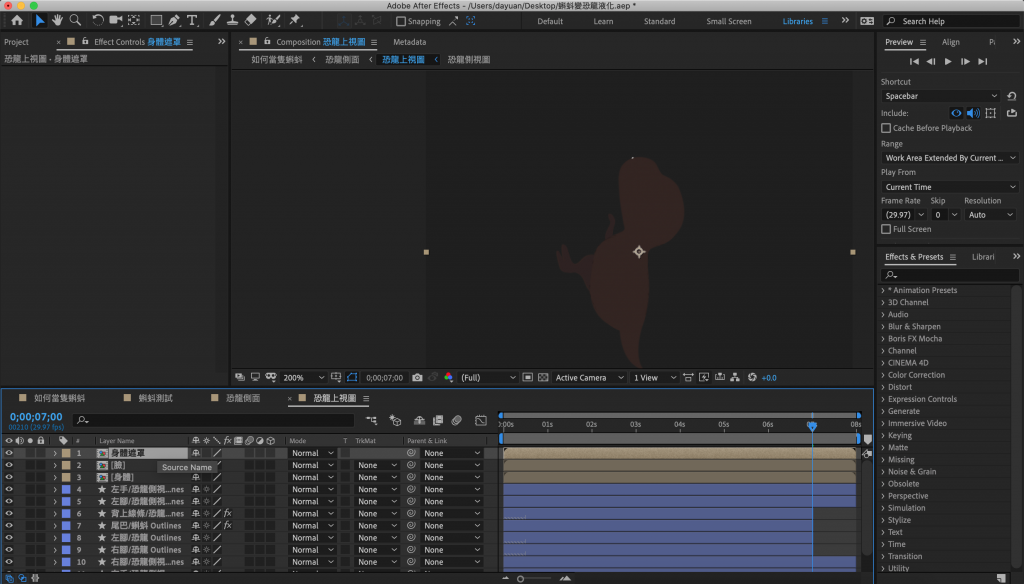Screen dimensions: 1024x584
Task: Open the Range Work Area dropdown
Action: coord(950,158)
